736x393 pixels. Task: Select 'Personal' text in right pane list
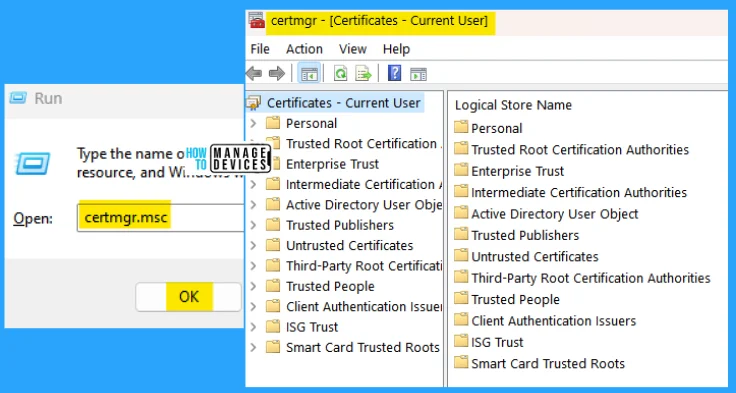(x=497, y=128)
